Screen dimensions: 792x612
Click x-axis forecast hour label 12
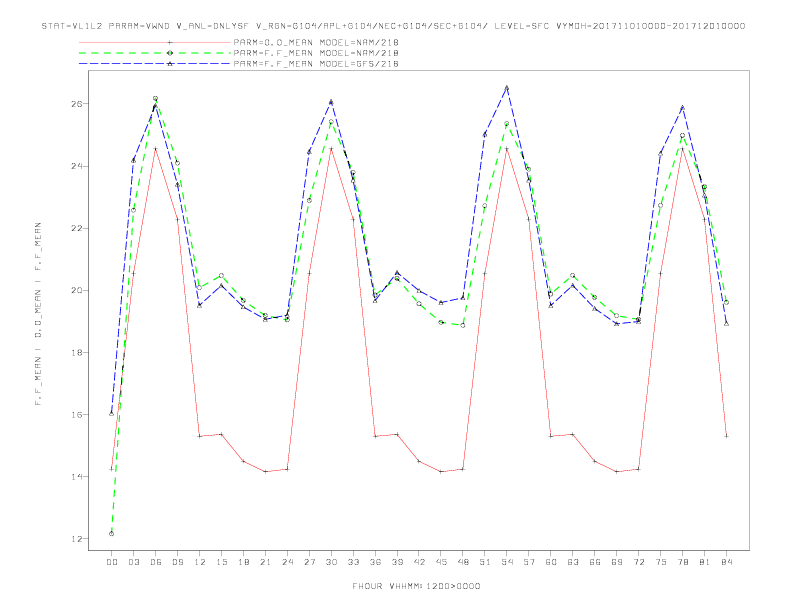[200, 562]
